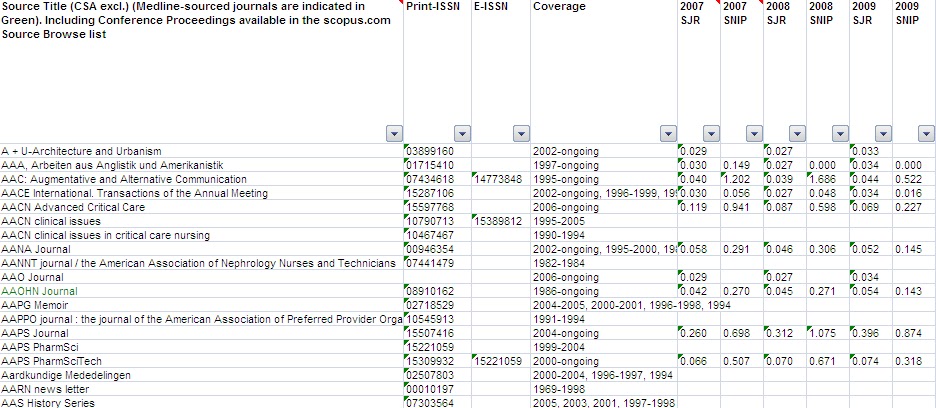Image resolution: width=936 pixels, height=408 pixels.
Task: Click Print-ISSN 01715410
Action: [437, 165]
